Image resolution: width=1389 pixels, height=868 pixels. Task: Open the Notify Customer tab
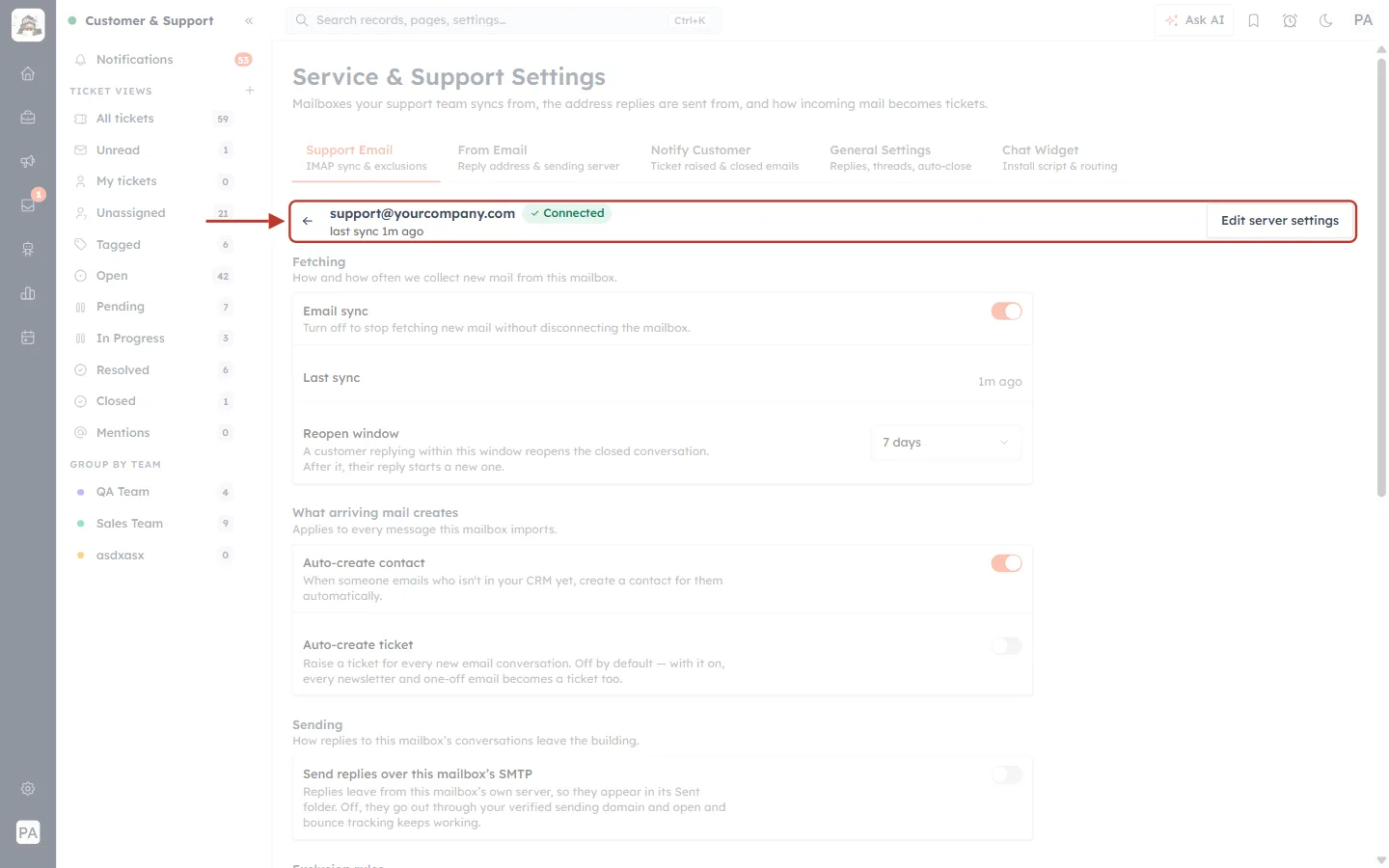[x=724, y=157]
